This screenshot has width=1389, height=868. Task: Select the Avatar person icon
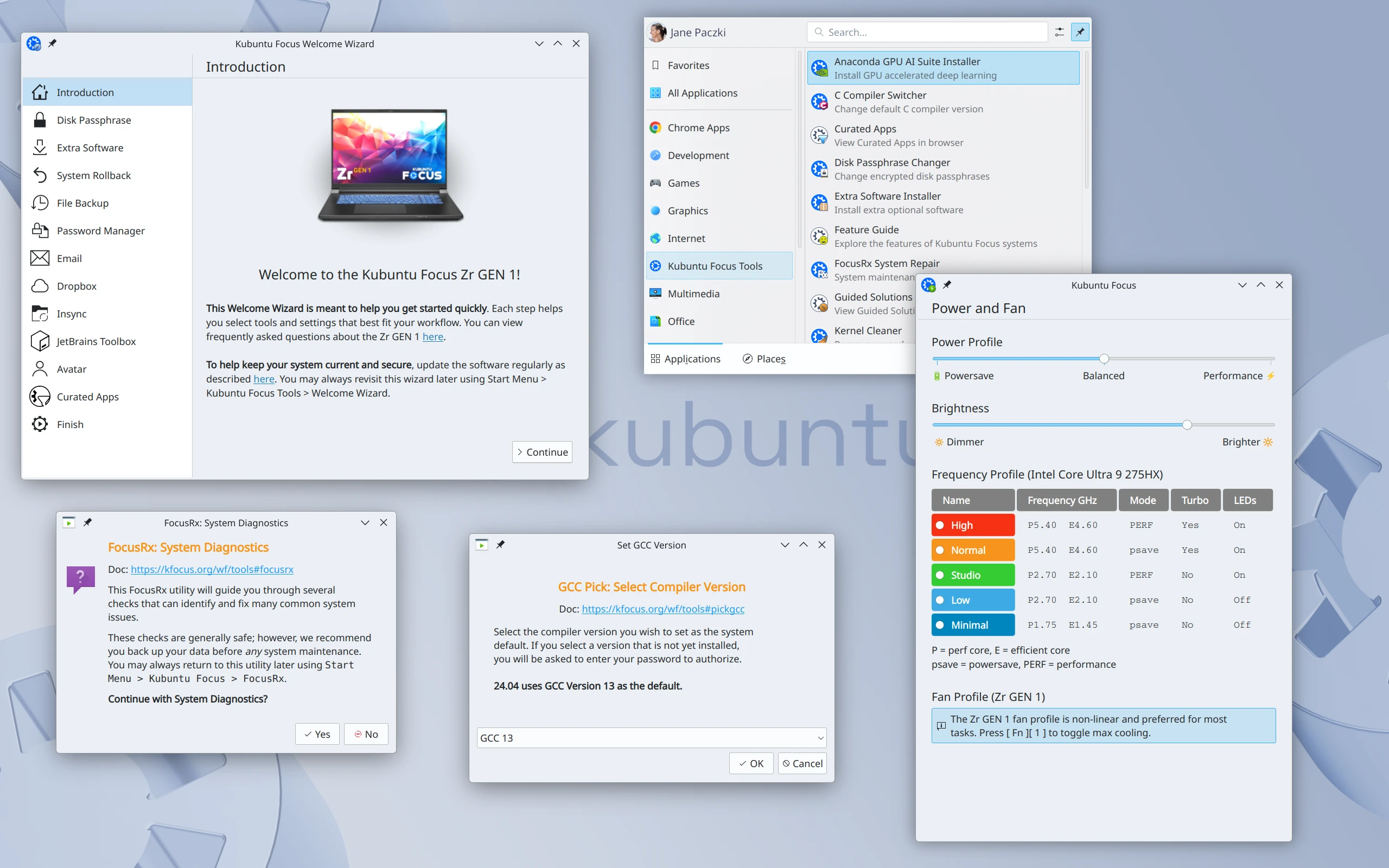tap(40, 368)
